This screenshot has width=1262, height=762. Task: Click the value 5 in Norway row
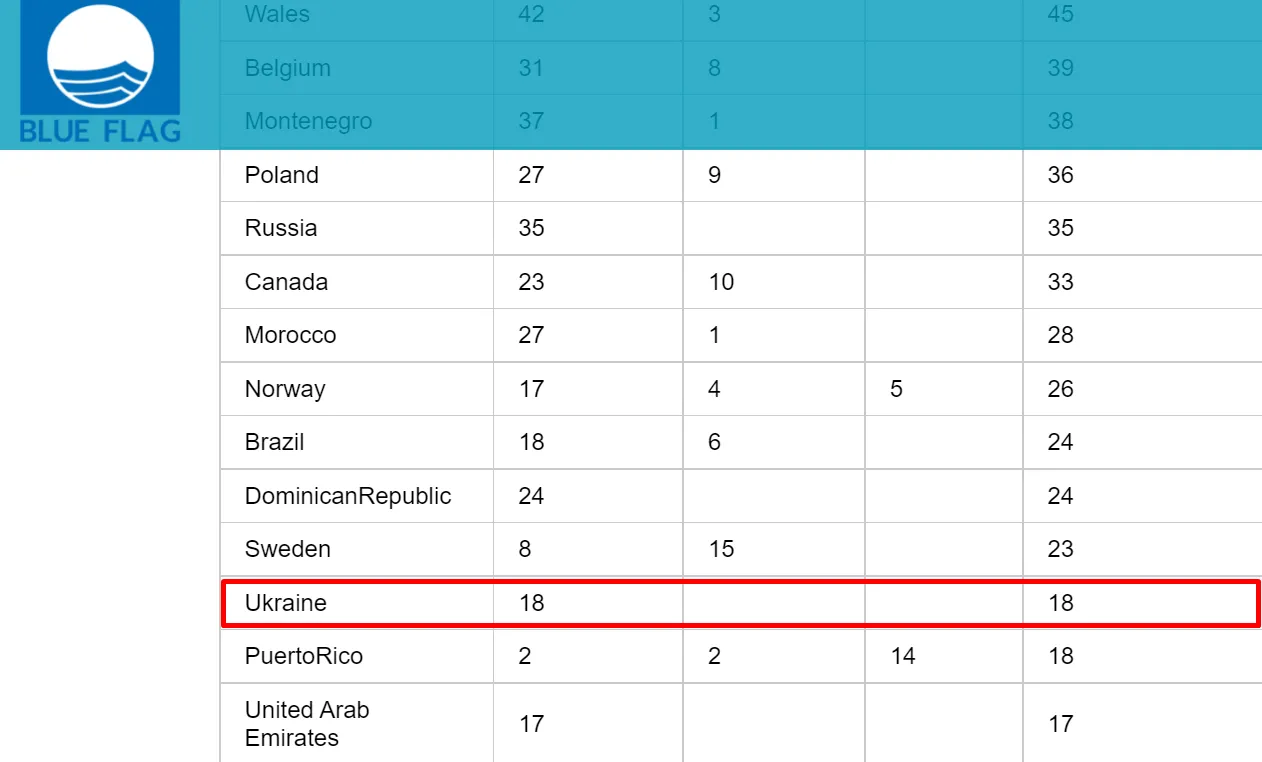tap(896, 389)
